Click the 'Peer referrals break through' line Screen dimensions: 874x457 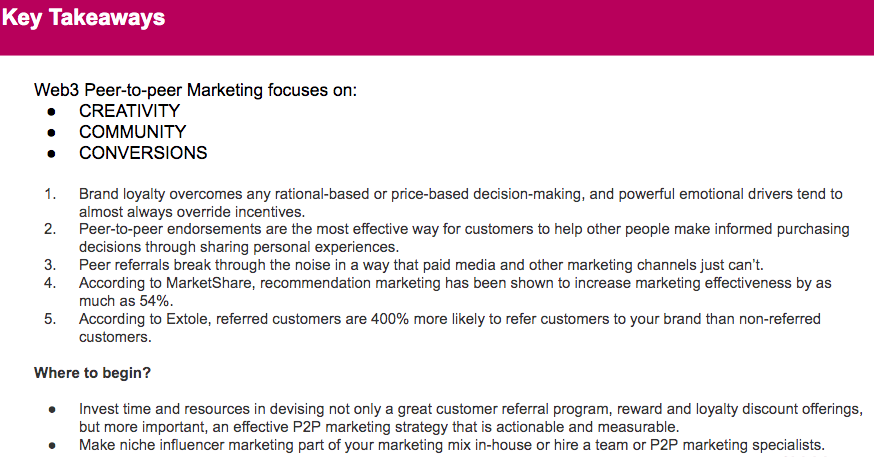point(421,265)
